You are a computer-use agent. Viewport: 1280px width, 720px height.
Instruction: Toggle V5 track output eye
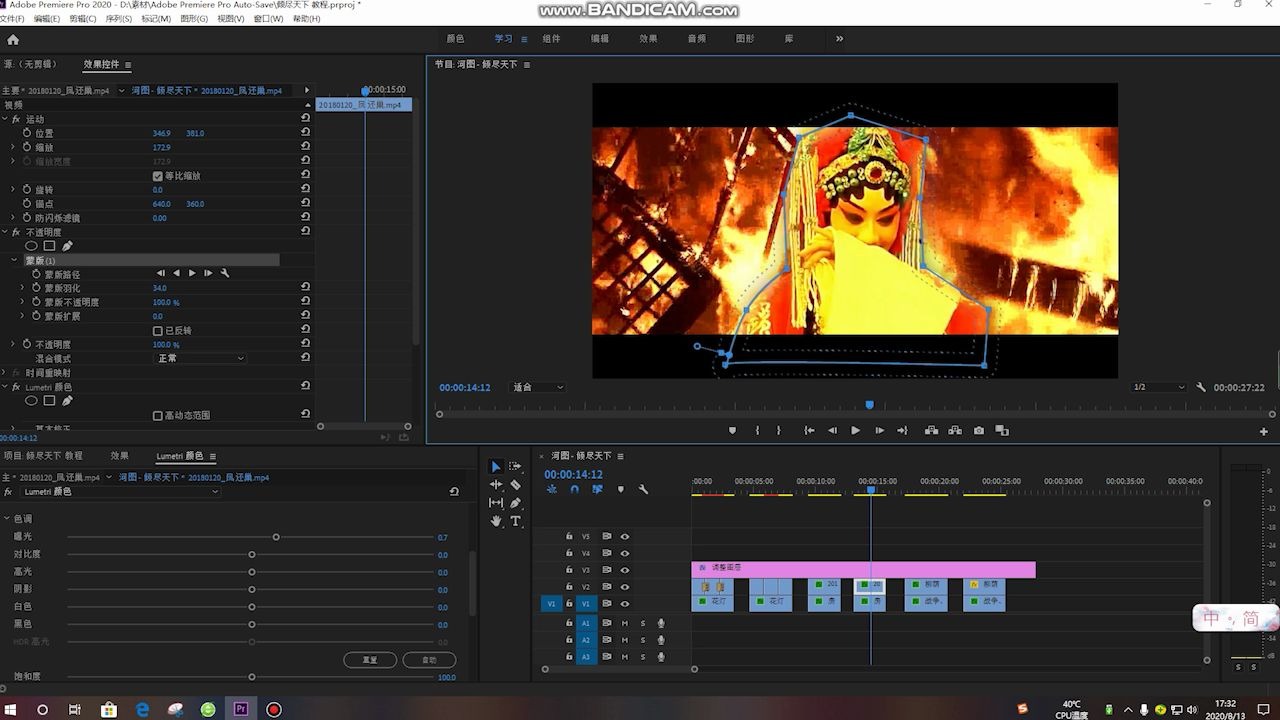coord(625,536)
